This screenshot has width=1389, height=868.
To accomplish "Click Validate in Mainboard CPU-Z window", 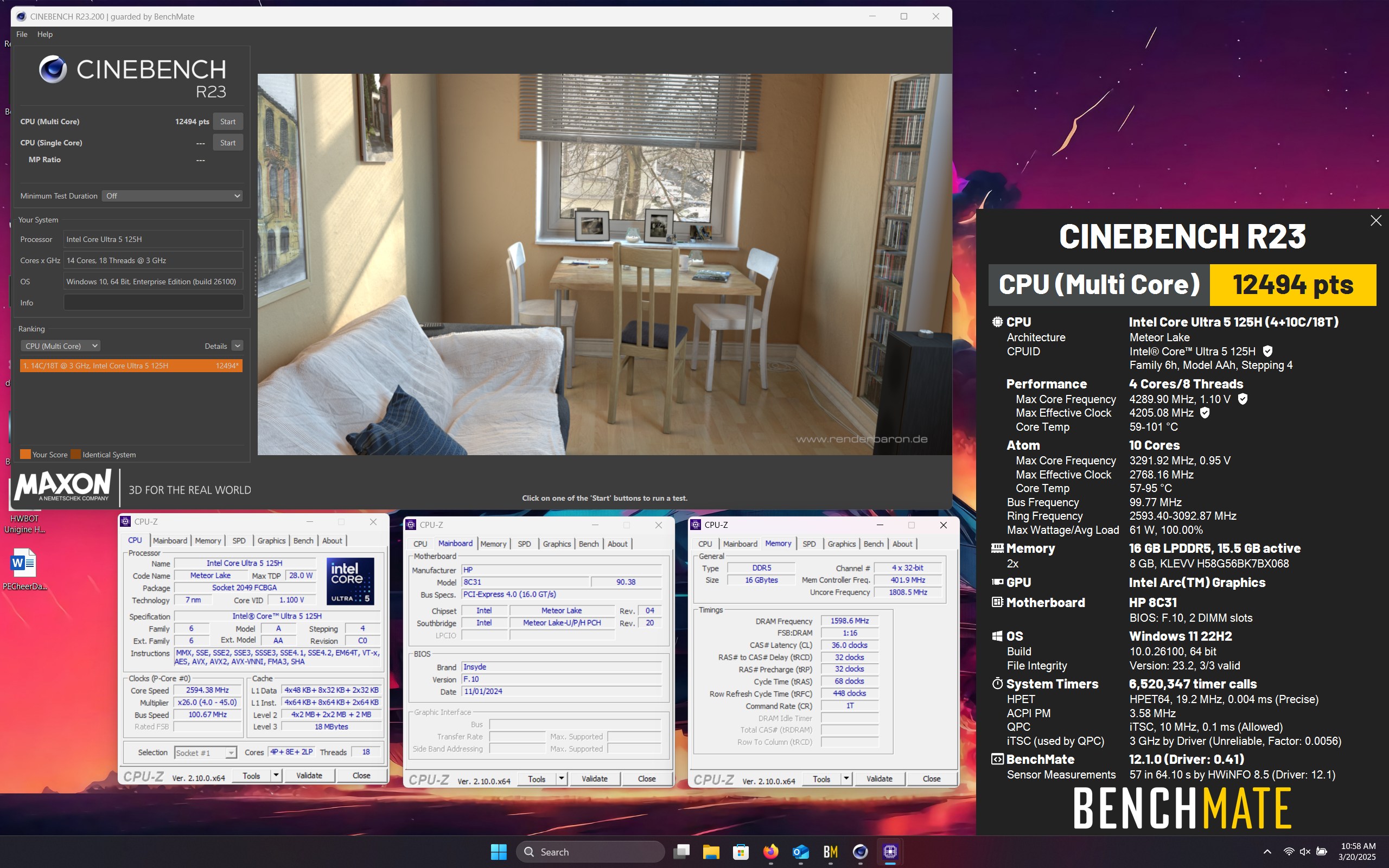I will tap(594, 779).
